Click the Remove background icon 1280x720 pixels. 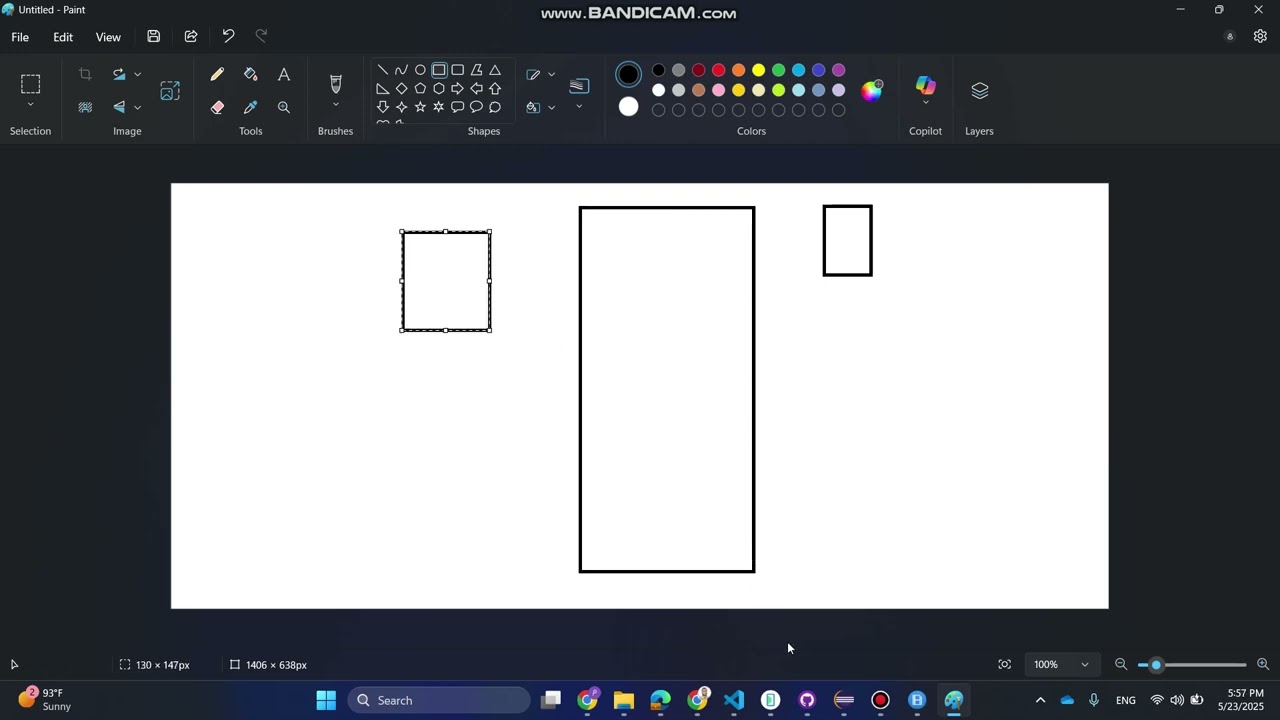[85, 107]
